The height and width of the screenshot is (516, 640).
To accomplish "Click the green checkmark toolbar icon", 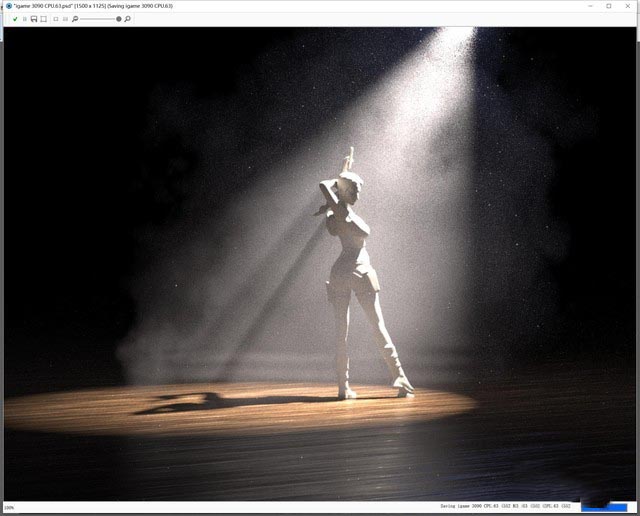I will pos(15,19).
